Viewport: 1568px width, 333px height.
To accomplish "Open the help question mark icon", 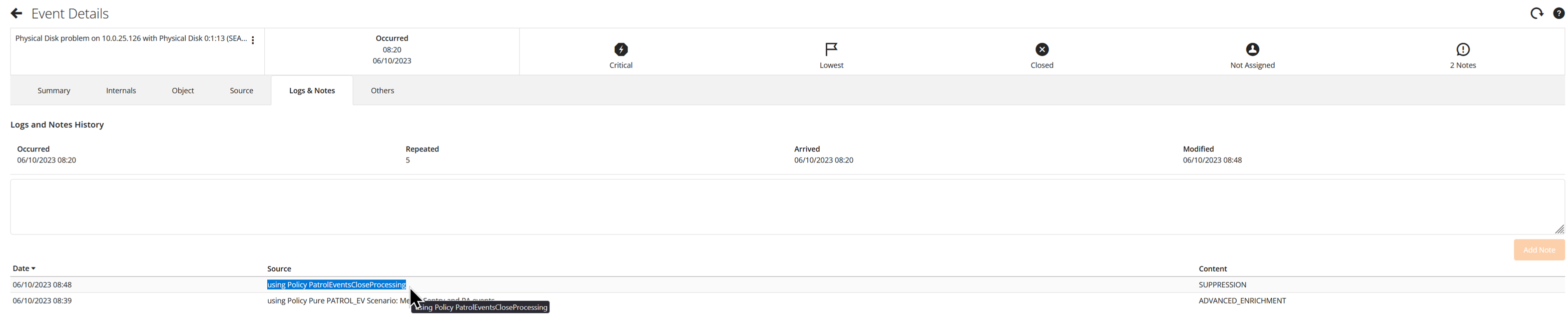I will 1558,13.
